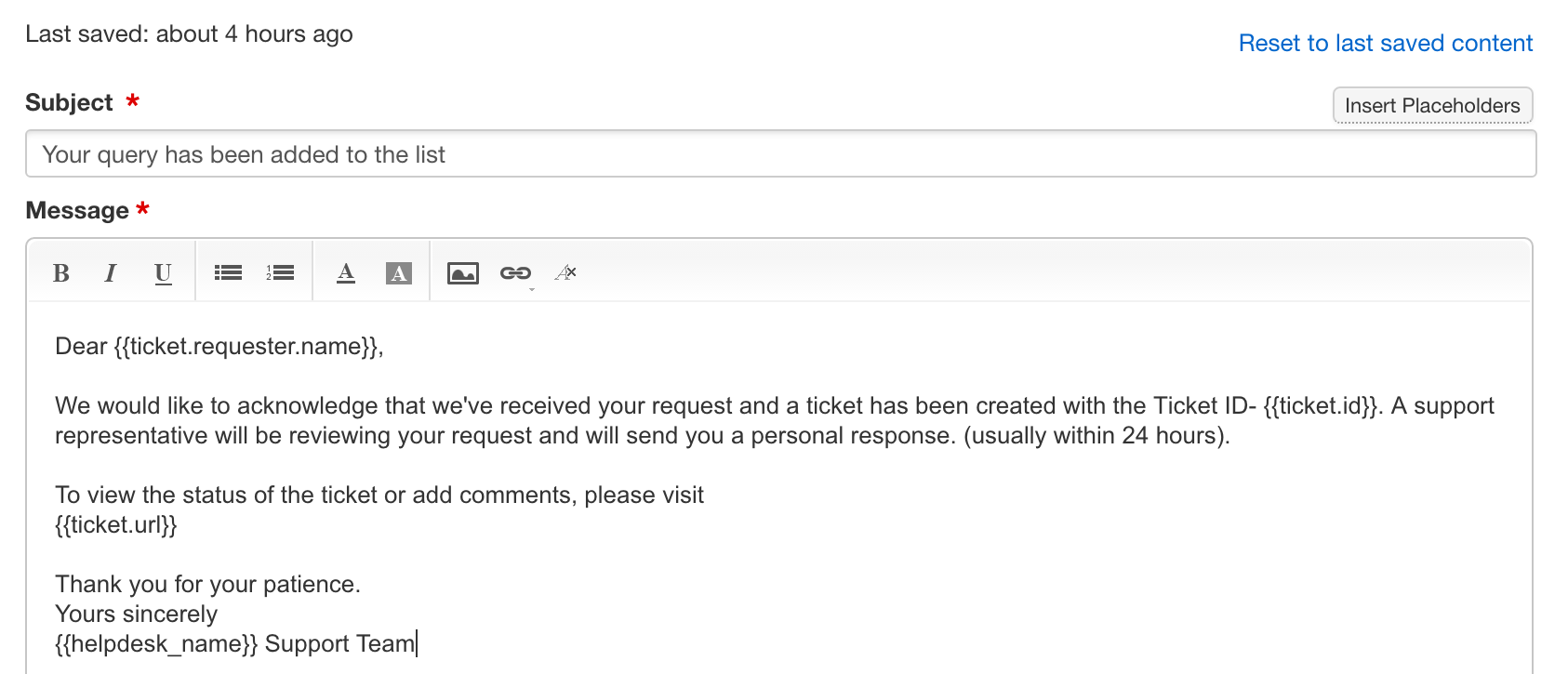The width and height of the screenshot is (1568, 674).
Task: Insert a numbered list
Action: click(x=280, y=273)
